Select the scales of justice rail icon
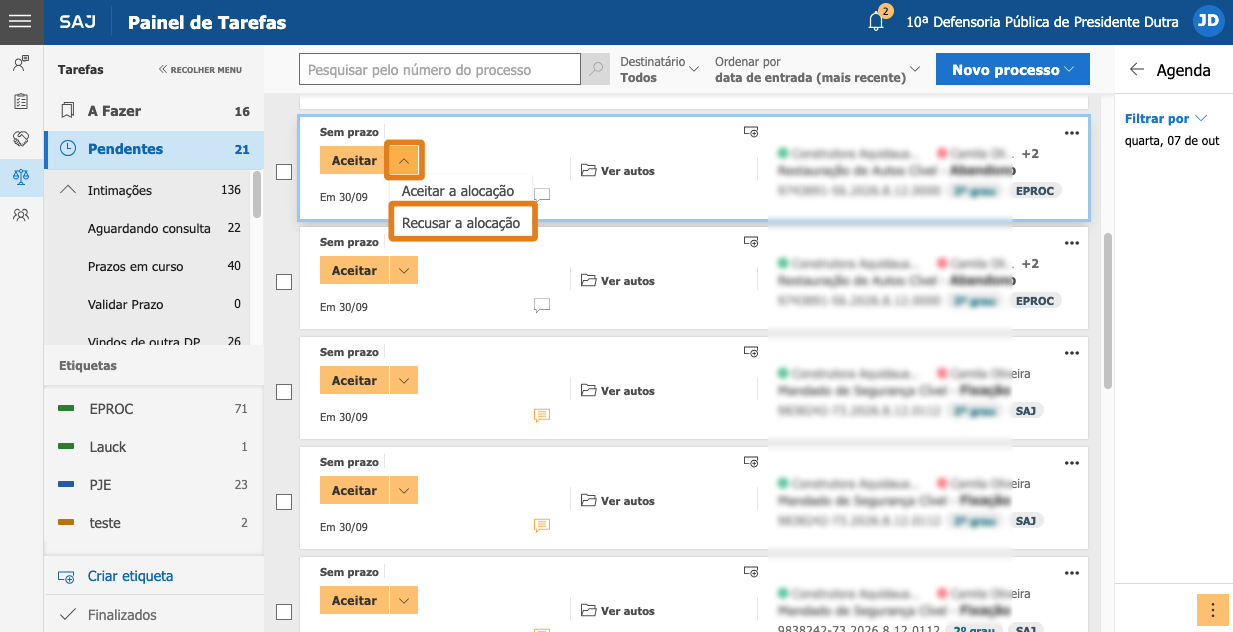The height and width of the screenshot is (632, 1233). pyautogui.click(x=20, y=177)
